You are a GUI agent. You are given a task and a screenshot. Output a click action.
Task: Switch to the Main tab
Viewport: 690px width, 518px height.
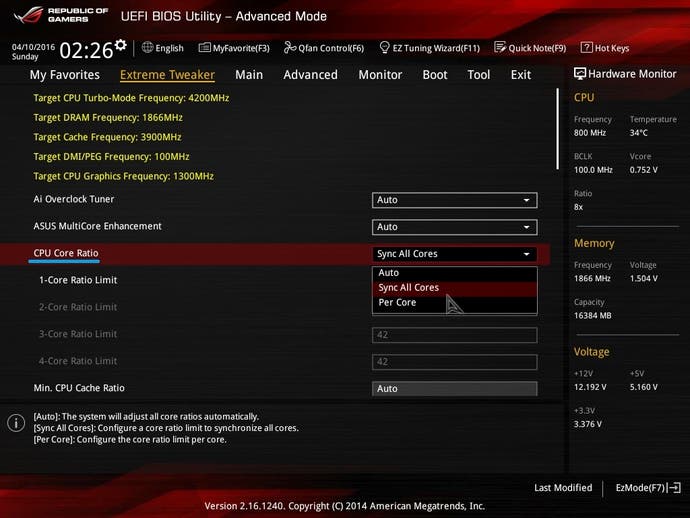click(x=249, y=75)
